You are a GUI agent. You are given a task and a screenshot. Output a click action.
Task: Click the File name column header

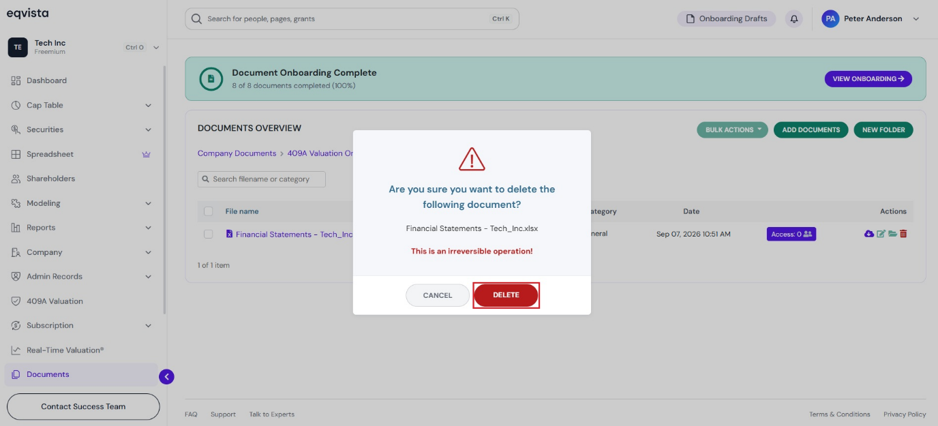242,211
